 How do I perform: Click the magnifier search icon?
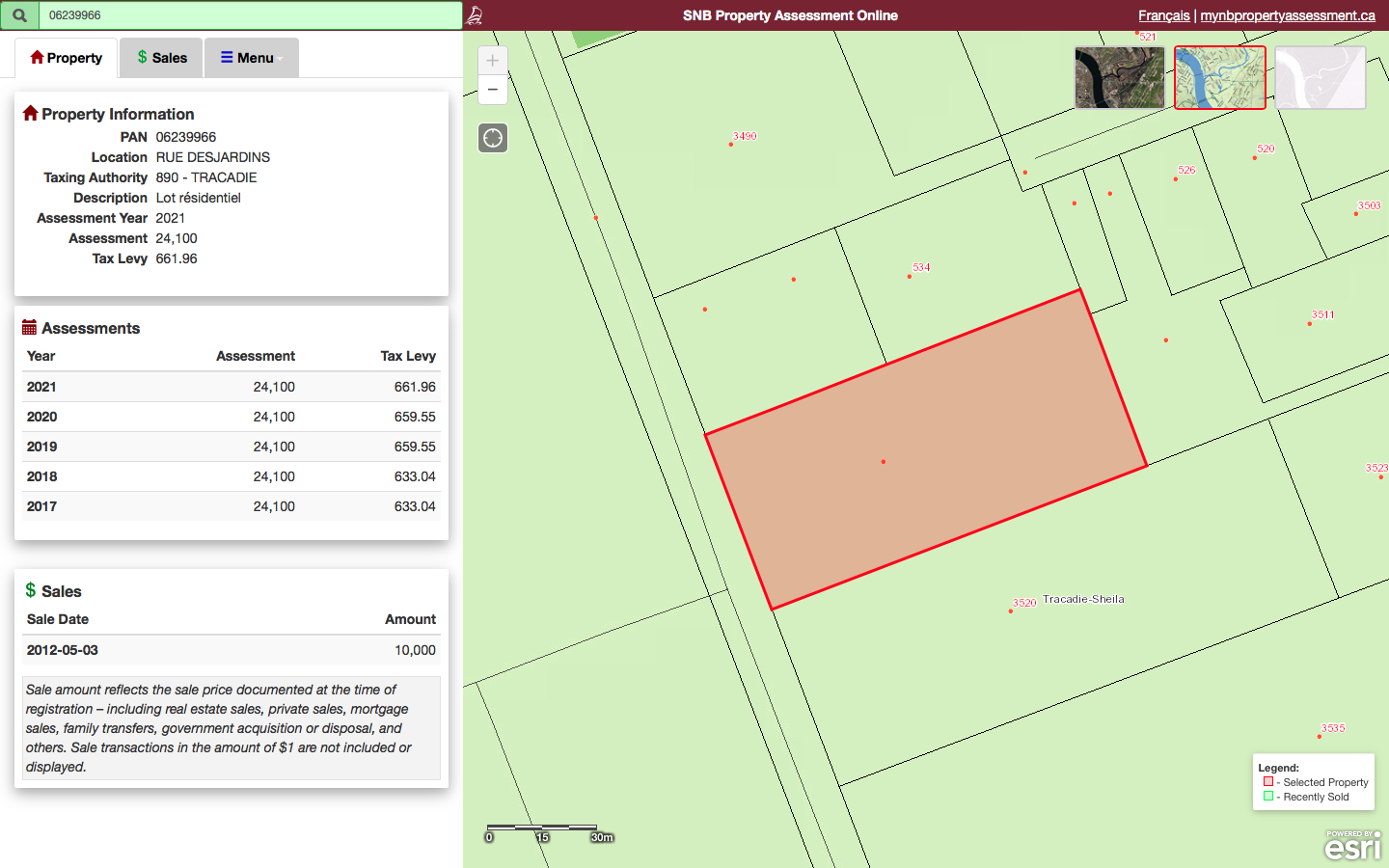(x=19, y=15)
